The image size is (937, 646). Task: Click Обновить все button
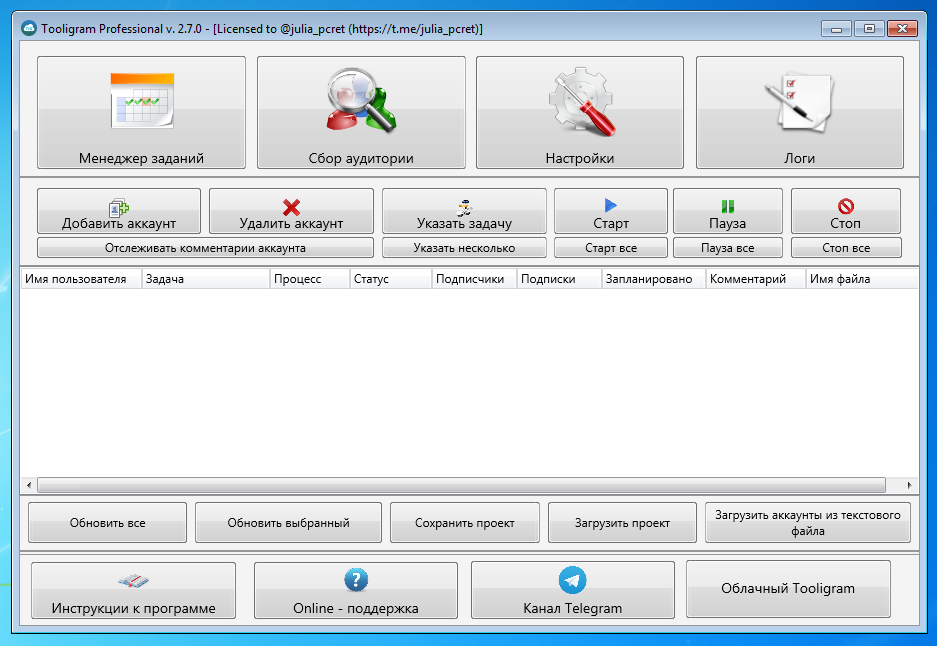108,522
